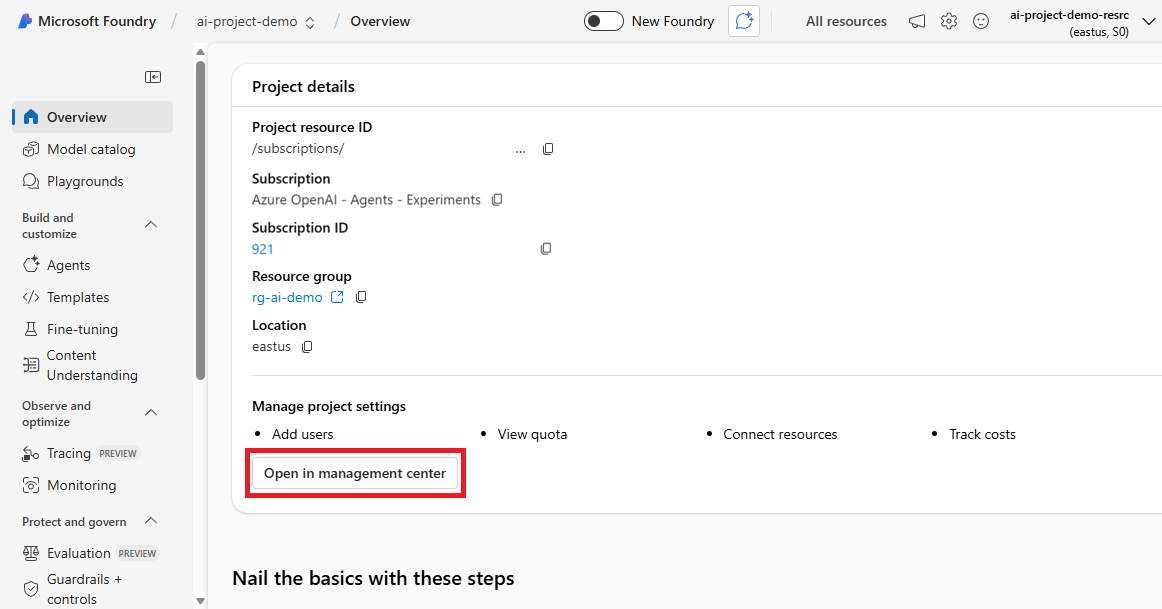
Task: Expand the ai-project-demo-resrc resource dropdown
Action: click(1149, 22)
